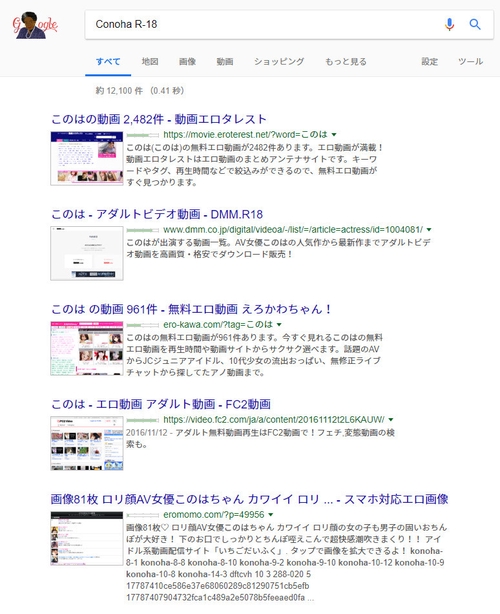
Task: Open the ツール options
Action: [x=471, y=61]
